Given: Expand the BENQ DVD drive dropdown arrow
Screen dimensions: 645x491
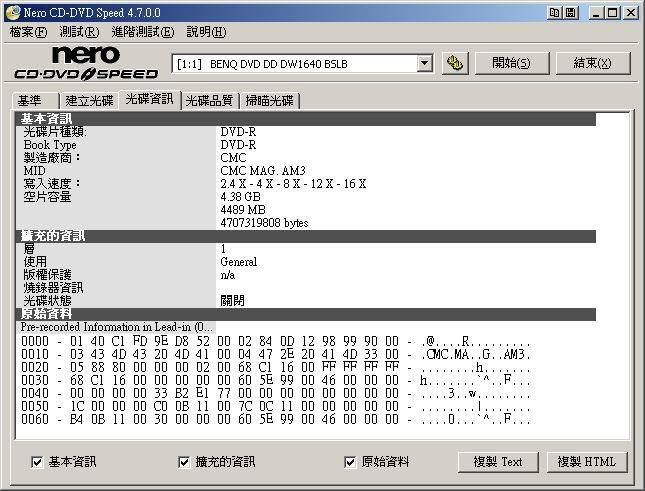Looking at the screenshot, I should click(424, 64).
